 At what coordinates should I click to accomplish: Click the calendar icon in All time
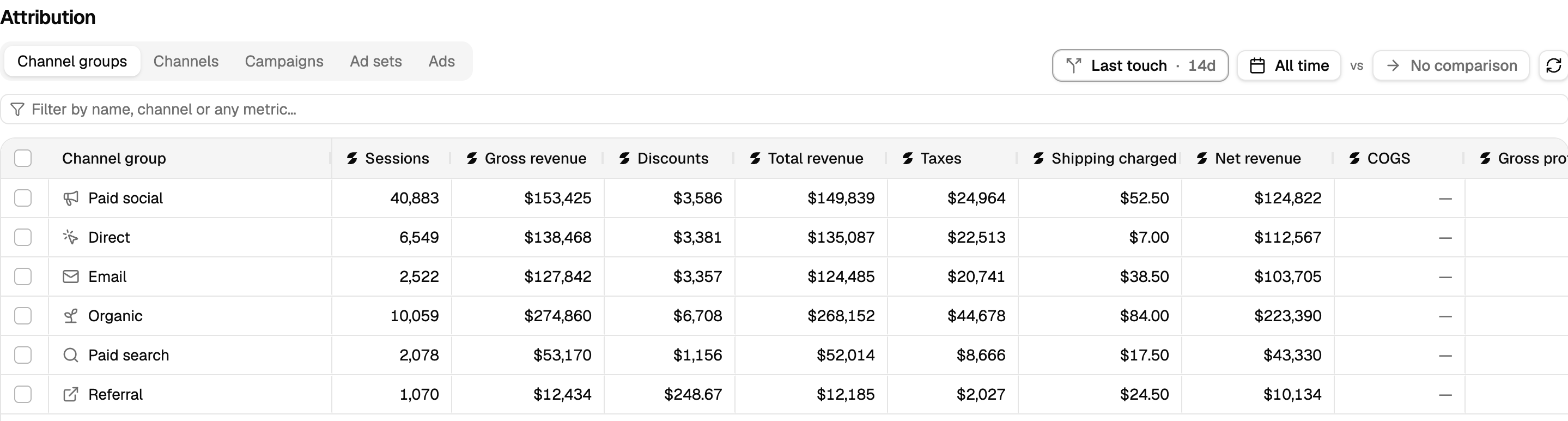[x=1258, y=65]
